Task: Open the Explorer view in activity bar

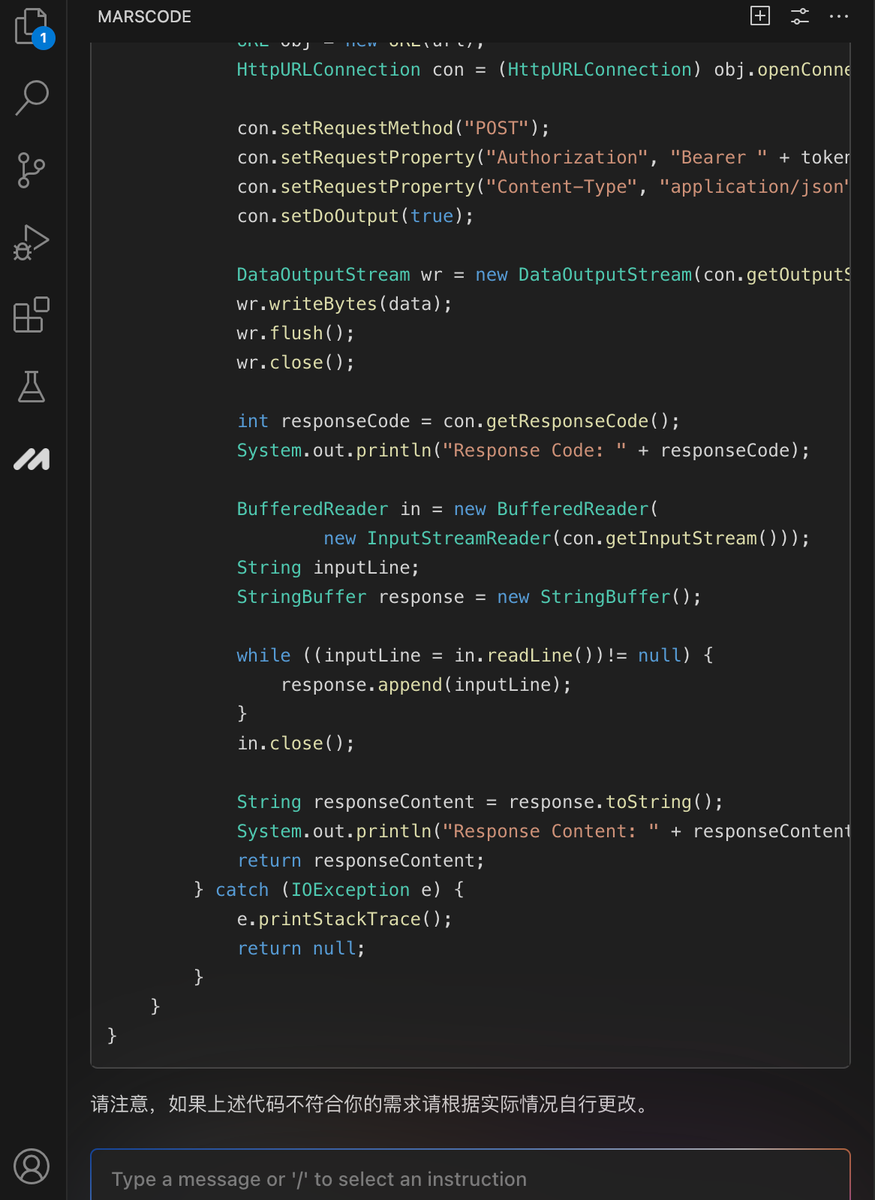Action: click(x=32, y=26)
